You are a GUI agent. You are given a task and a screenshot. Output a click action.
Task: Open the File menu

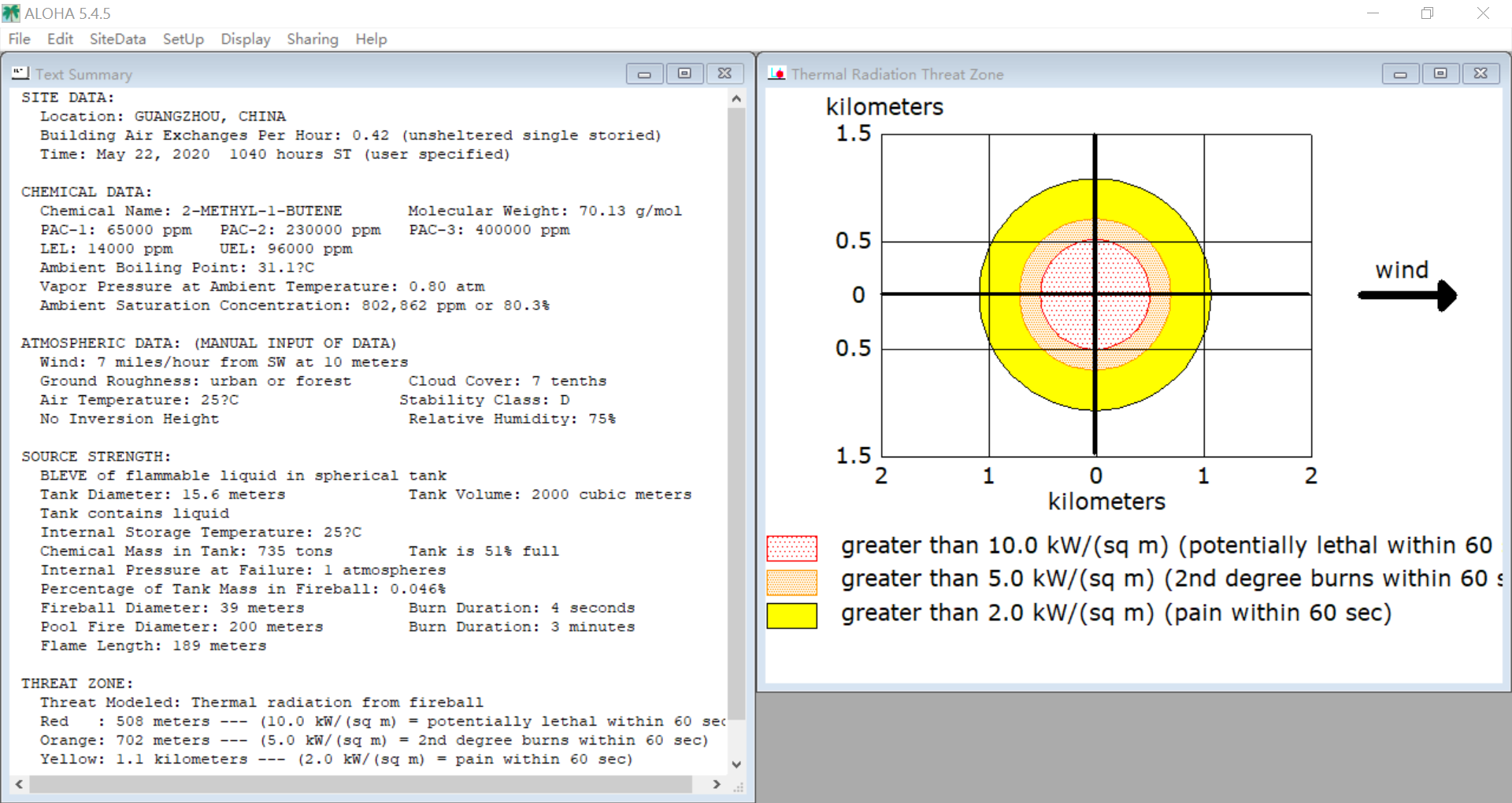[x=20, y=39]
